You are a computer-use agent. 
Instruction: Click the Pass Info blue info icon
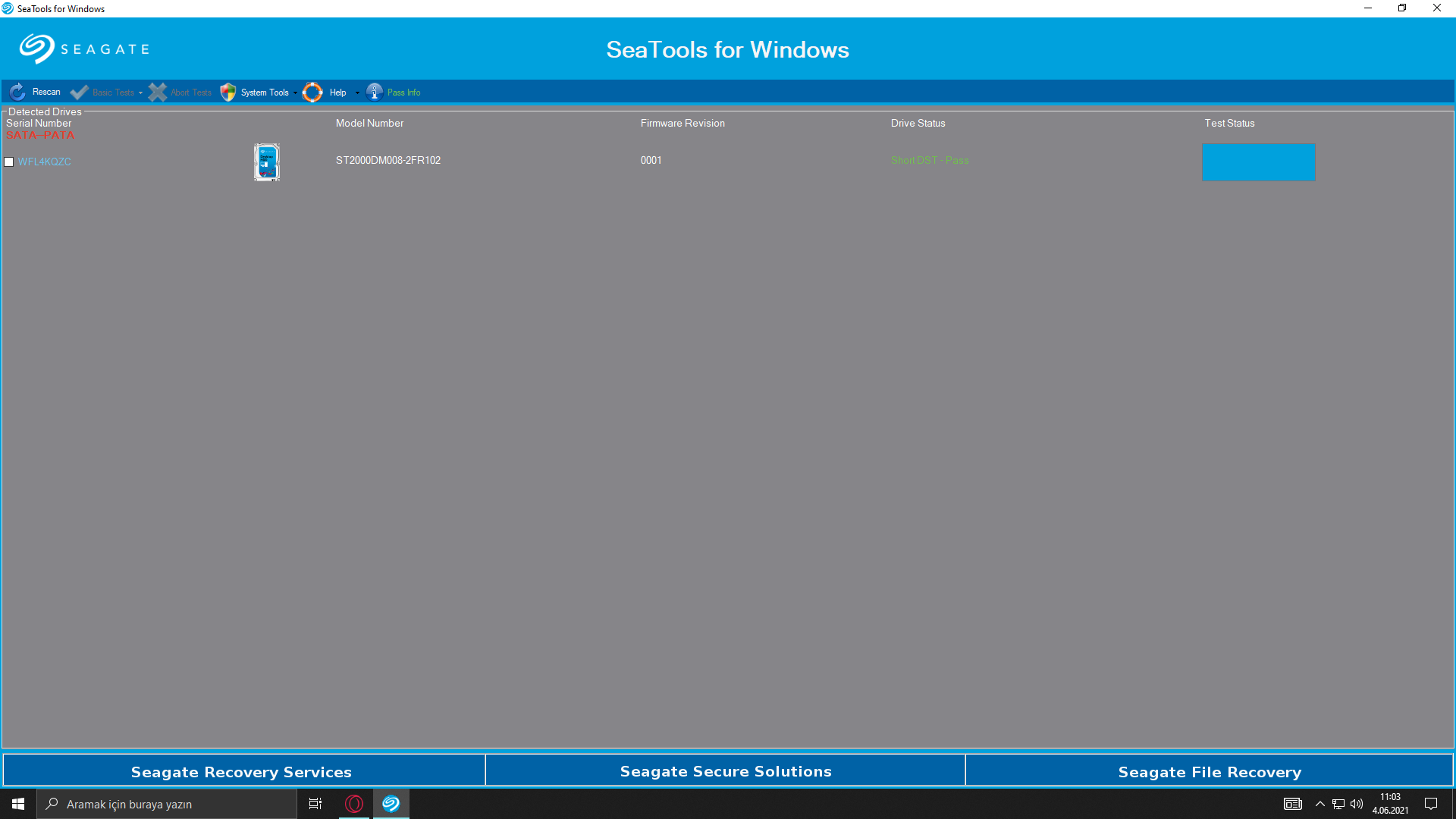[x=374, y=93]
